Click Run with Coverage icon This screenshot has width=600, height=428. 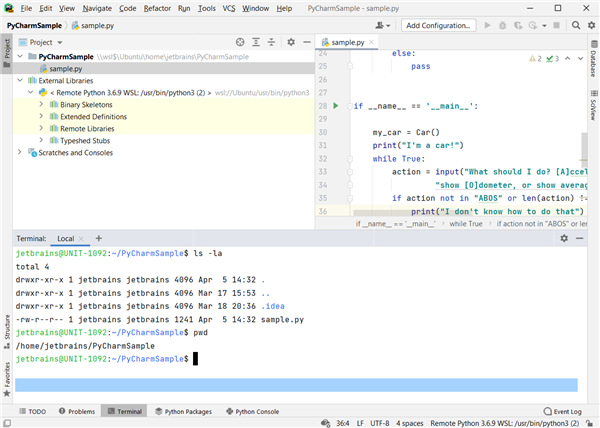tap(518, 25)
